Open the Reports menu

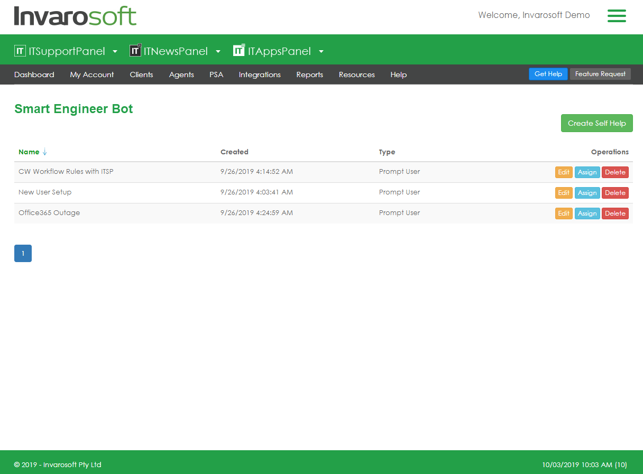309,75
